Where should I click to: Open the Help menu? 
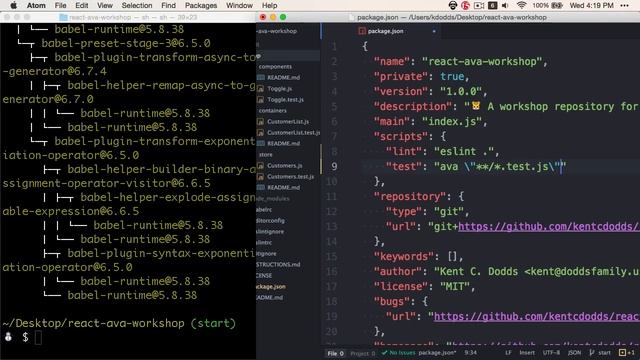269,5
